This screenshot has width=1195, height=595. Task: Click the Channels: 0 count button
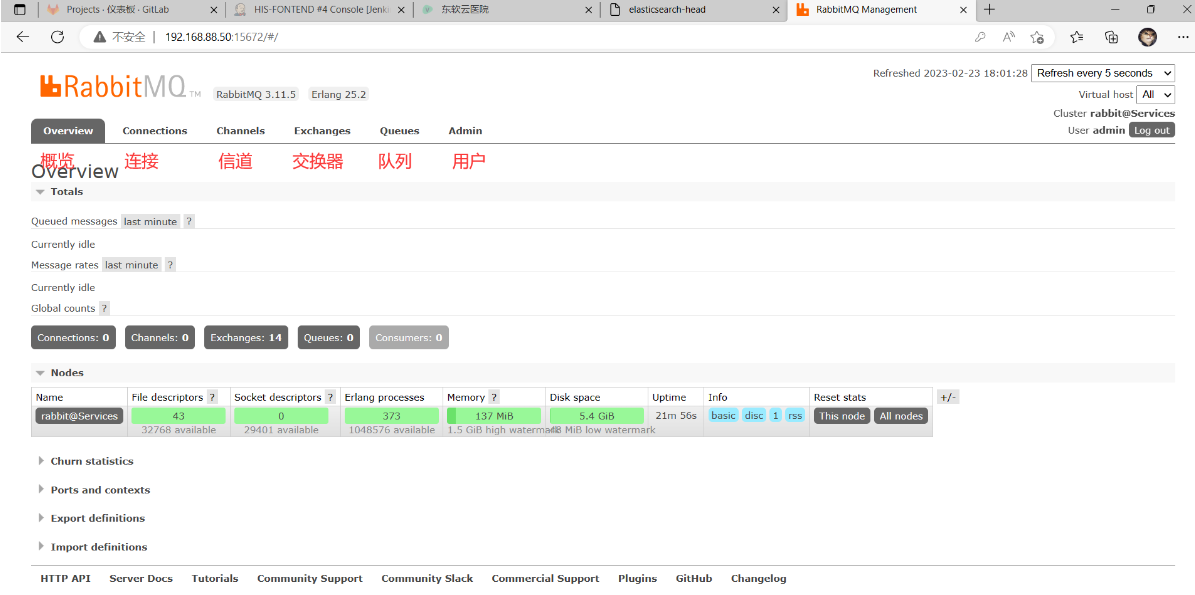click(160, 337)
